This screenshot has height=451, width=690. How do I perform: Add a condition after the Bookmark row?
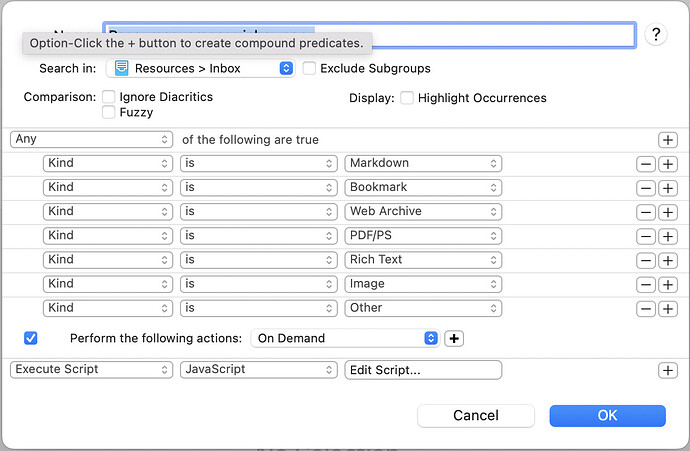(668, 188)
